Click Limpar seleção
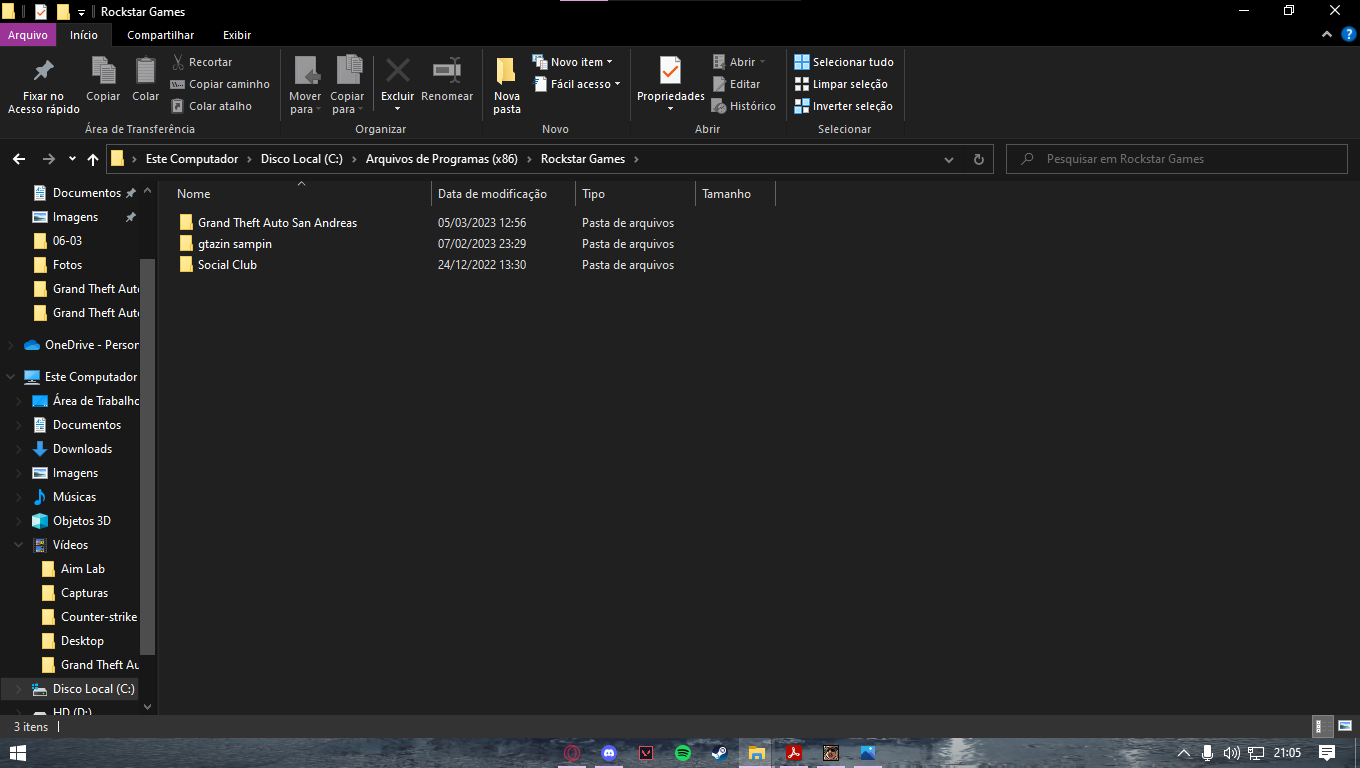This screenshot has width=1360, height=768. pos(841,84)
